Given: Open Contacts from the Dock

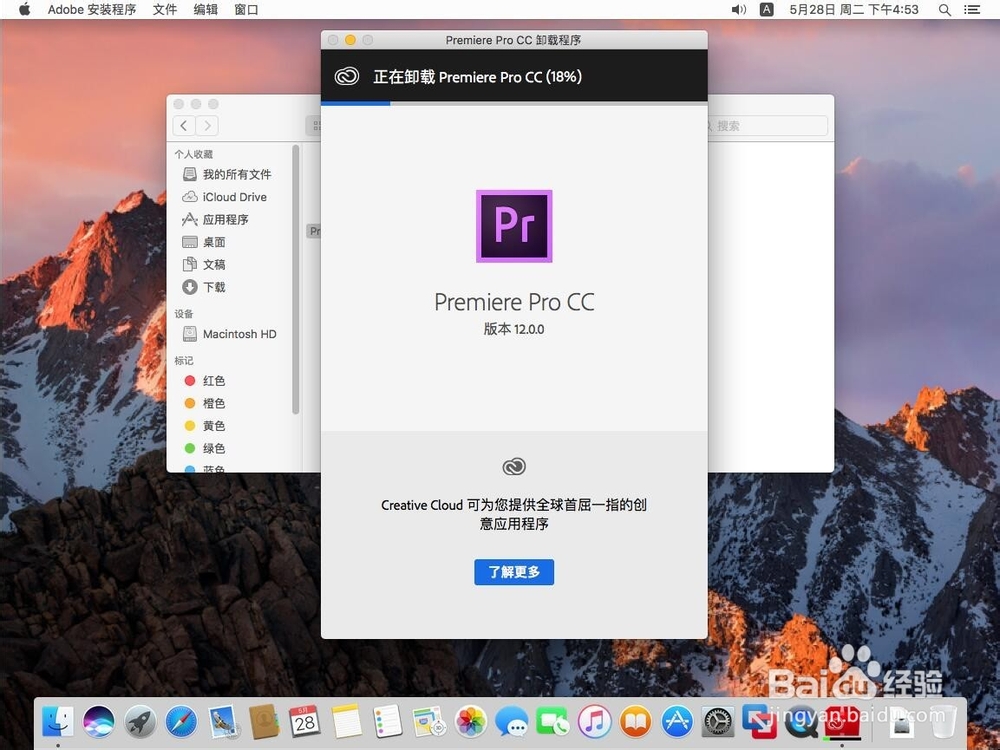Looking at the screenshot, I should pyautogui.click(x=263, y=722).
